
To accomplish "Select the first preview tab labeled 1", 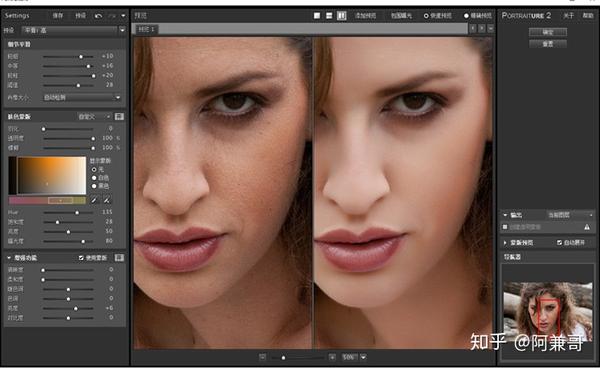I will [x=146, y=29].
